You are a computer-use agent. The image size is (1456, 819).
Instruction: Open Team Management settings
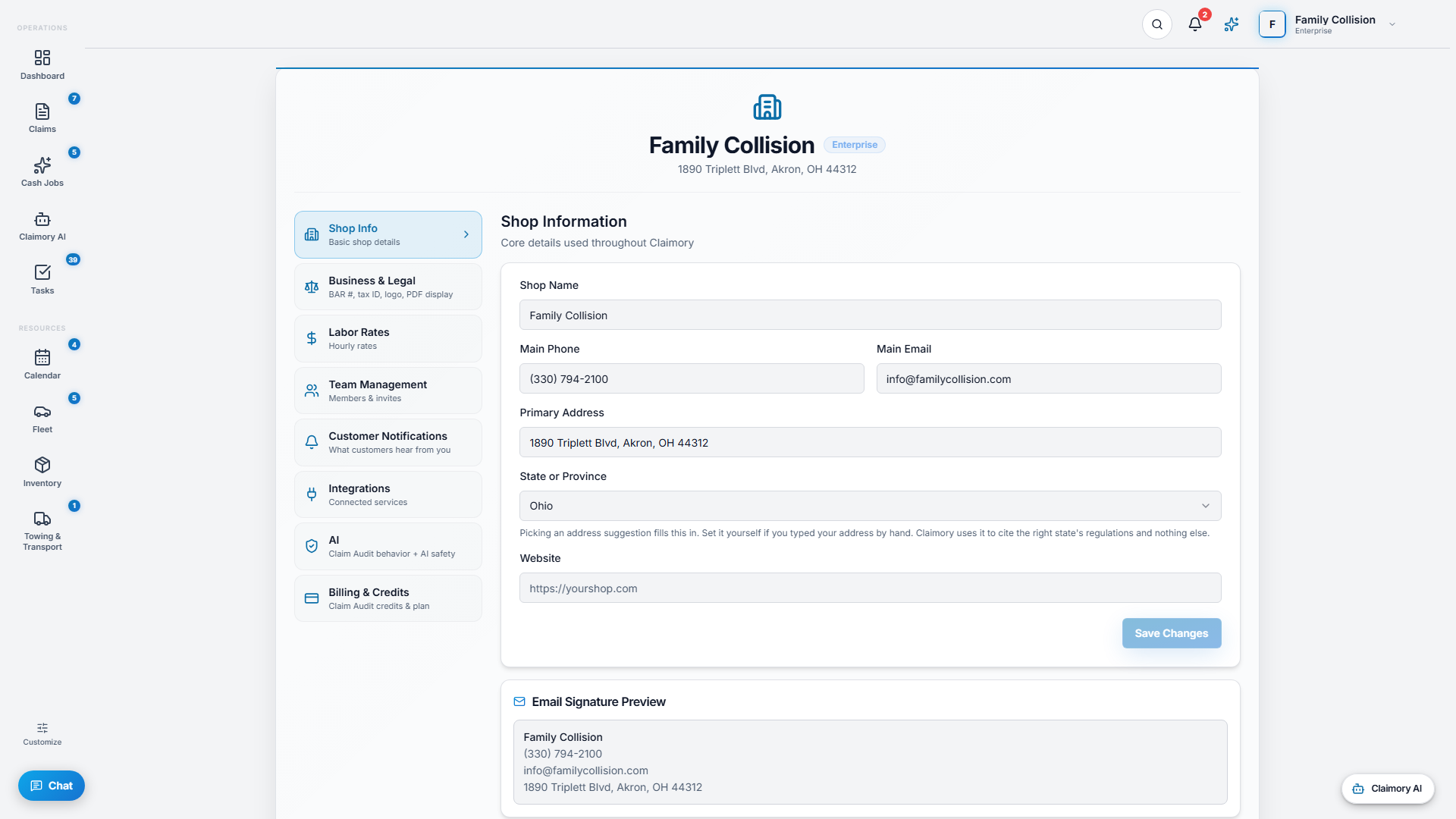click(388, 391)
